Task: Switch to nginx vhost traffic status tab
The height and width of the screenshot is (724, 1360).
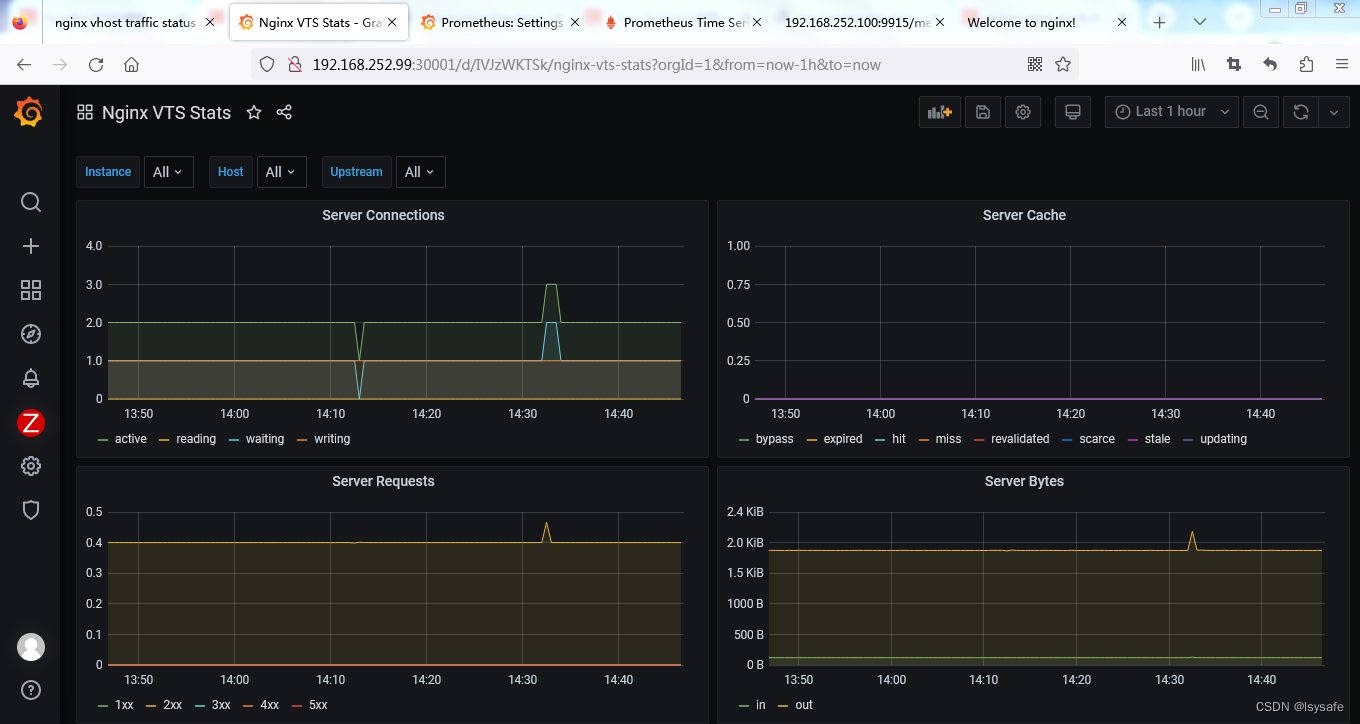Action: click(x=125, y=22)
